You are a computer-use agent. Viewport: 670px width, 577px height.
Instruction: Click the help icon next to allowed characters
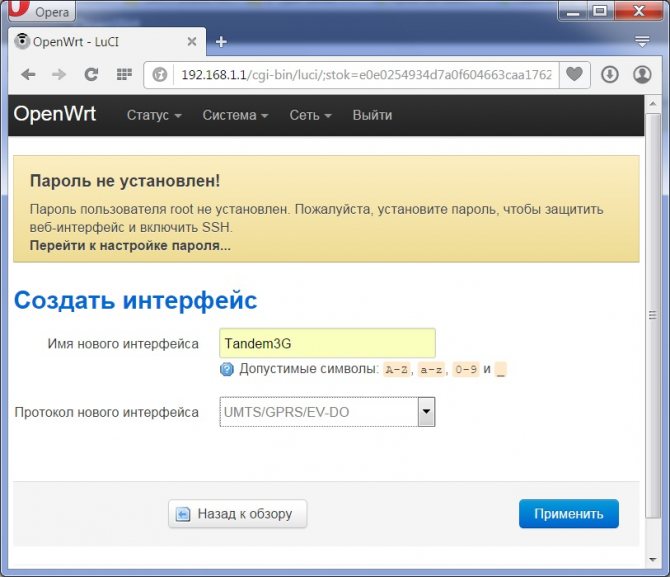tap(227, 369)
